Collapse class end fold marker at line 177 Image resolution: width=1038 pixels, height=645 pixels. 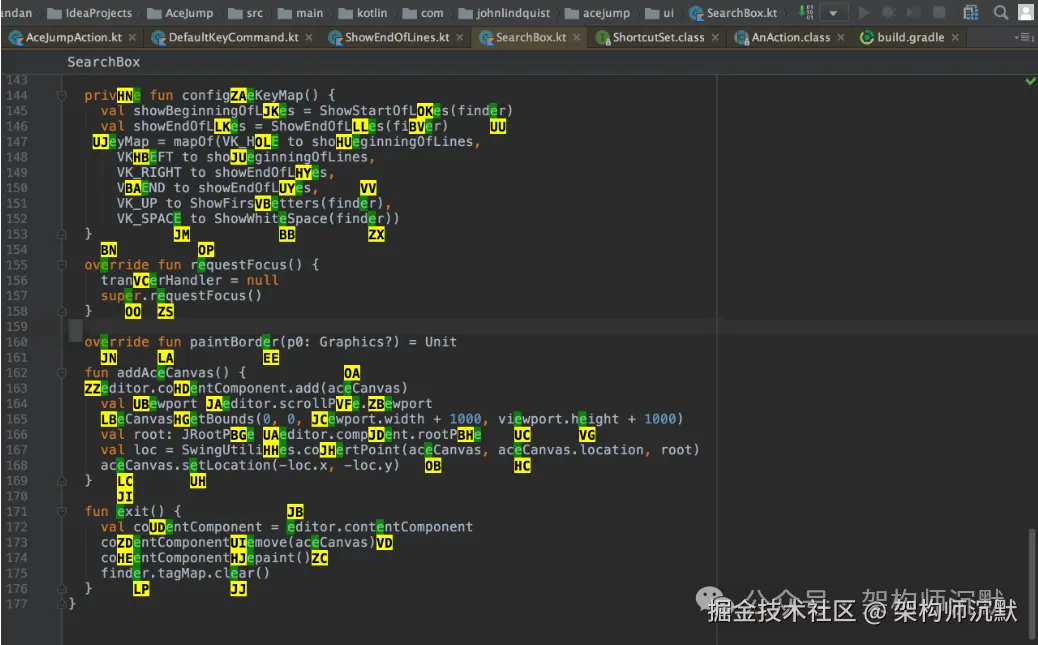point(62,604)
